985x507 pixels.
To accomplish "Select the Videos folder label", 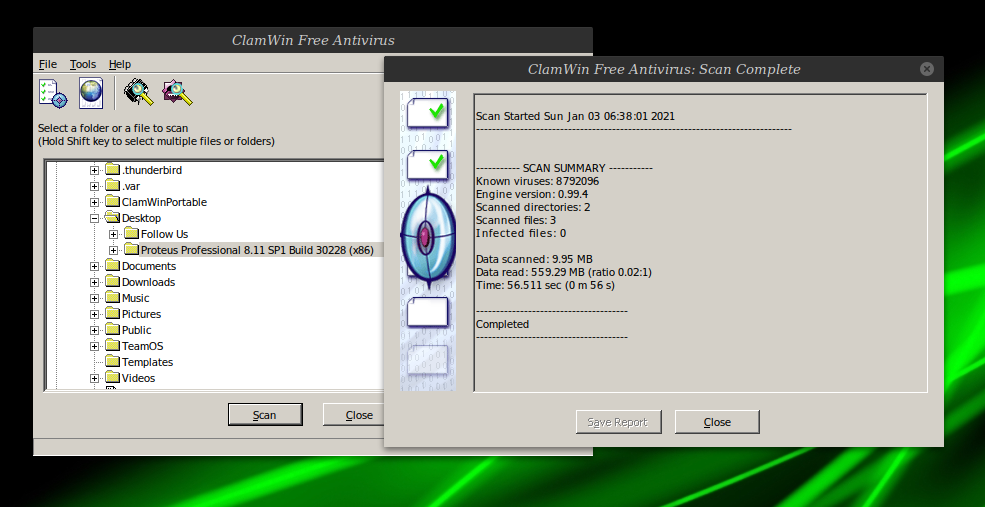I will pos(138,378).
